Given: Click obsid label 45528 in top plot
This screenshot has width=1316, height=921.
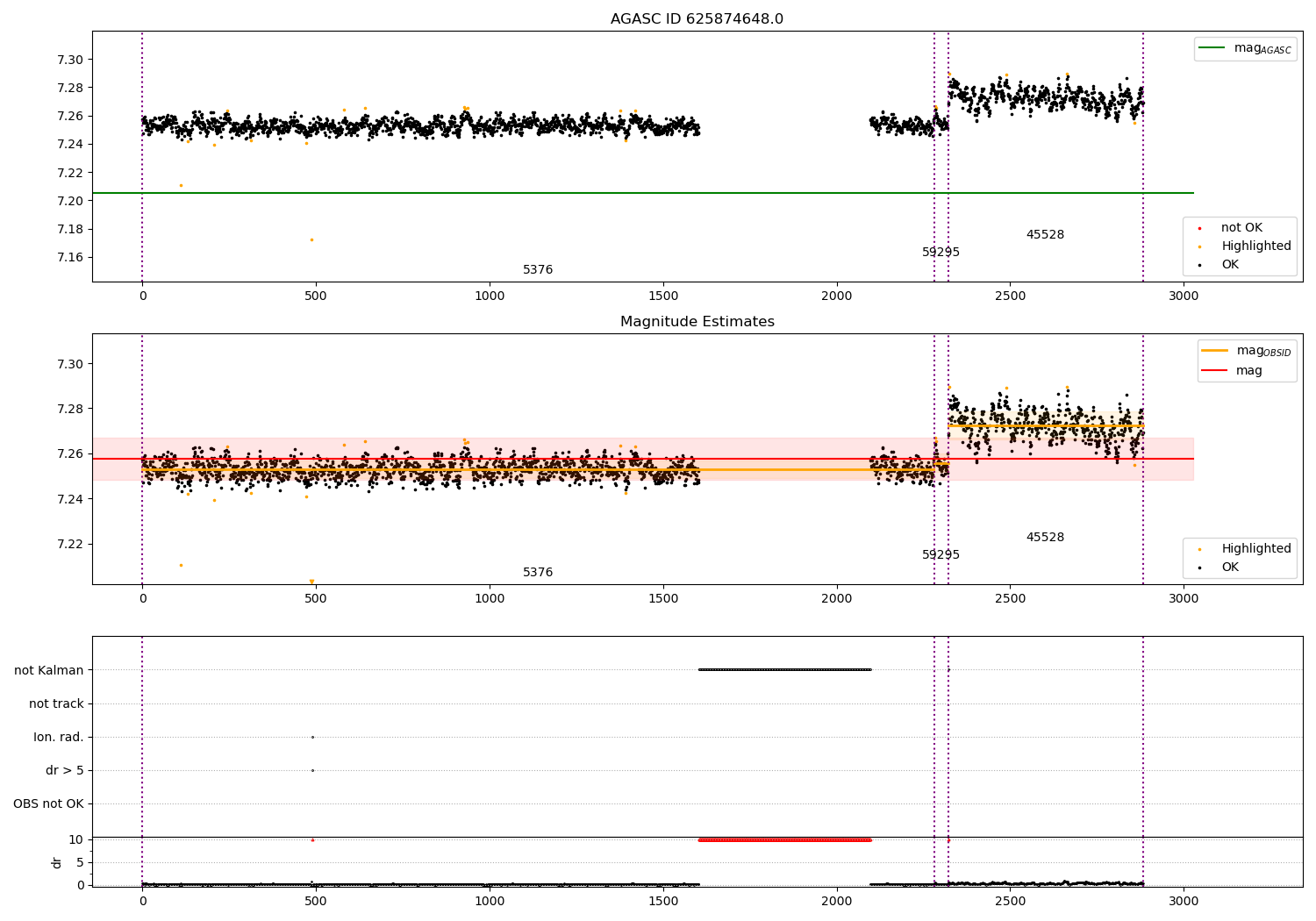Looking at the screenshot, I should point(1045,235).
